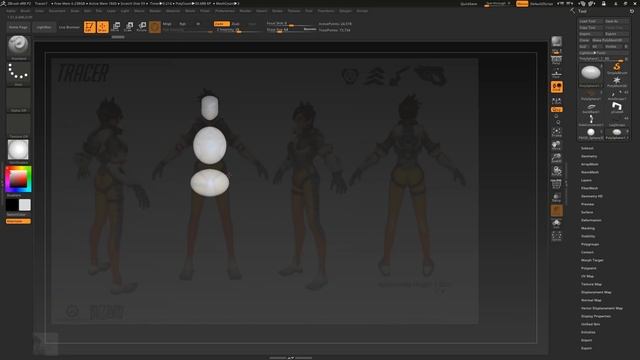Select the Rotate transform mode icon
640x360 pixels.
tap(142, 27)
